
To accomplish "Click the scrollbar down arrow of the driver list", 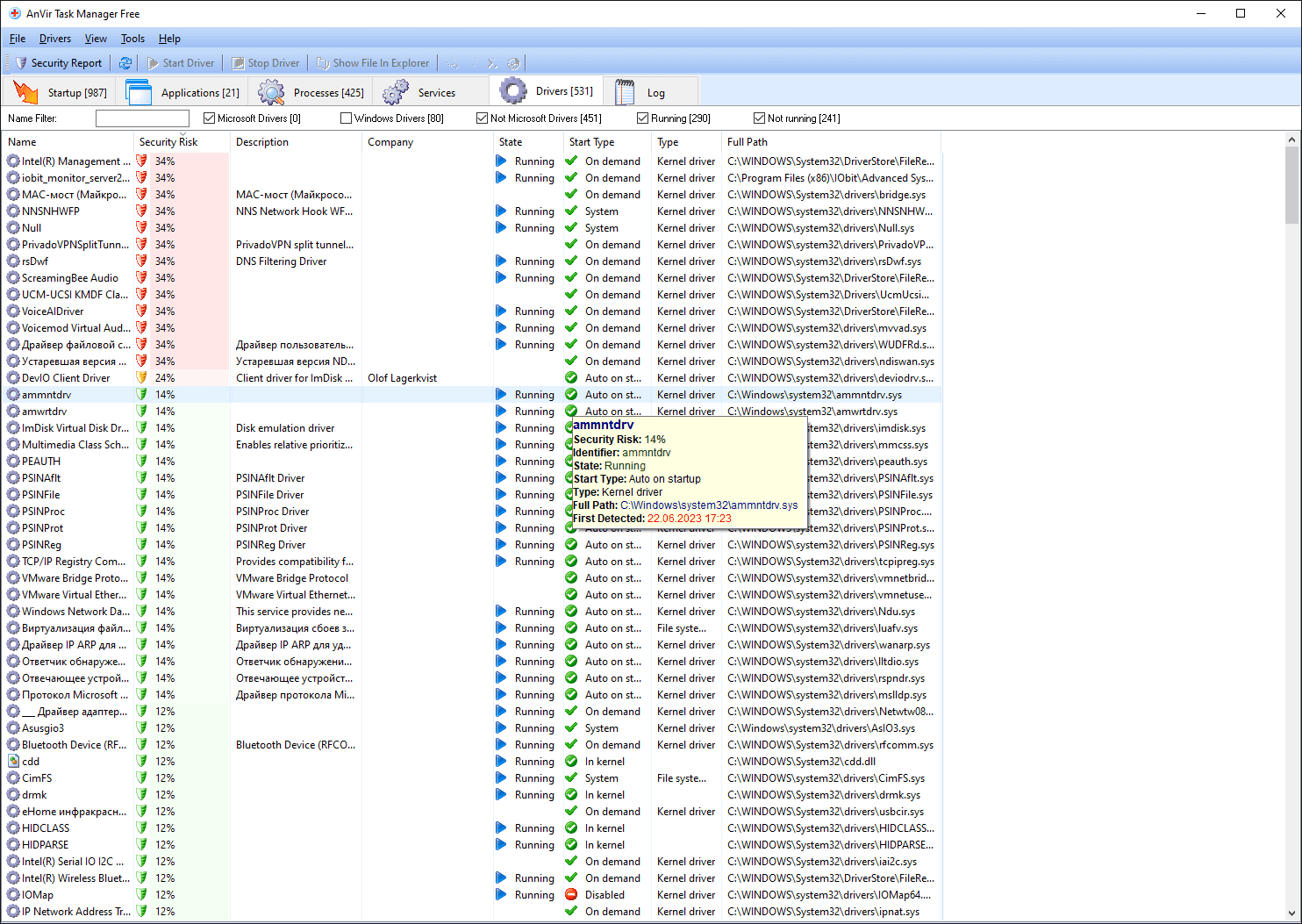I will click(x=1291, y=913).
